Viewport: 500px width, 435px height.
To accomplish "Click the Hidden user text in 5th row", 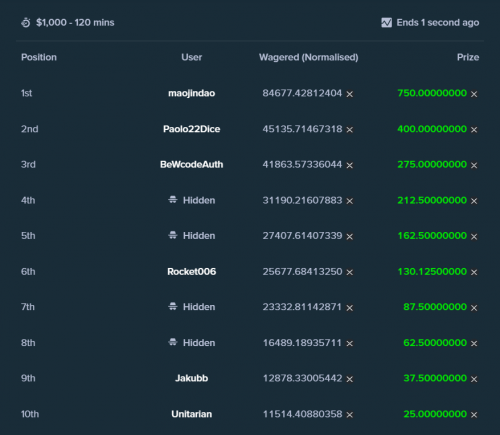I will coord(199,236).
